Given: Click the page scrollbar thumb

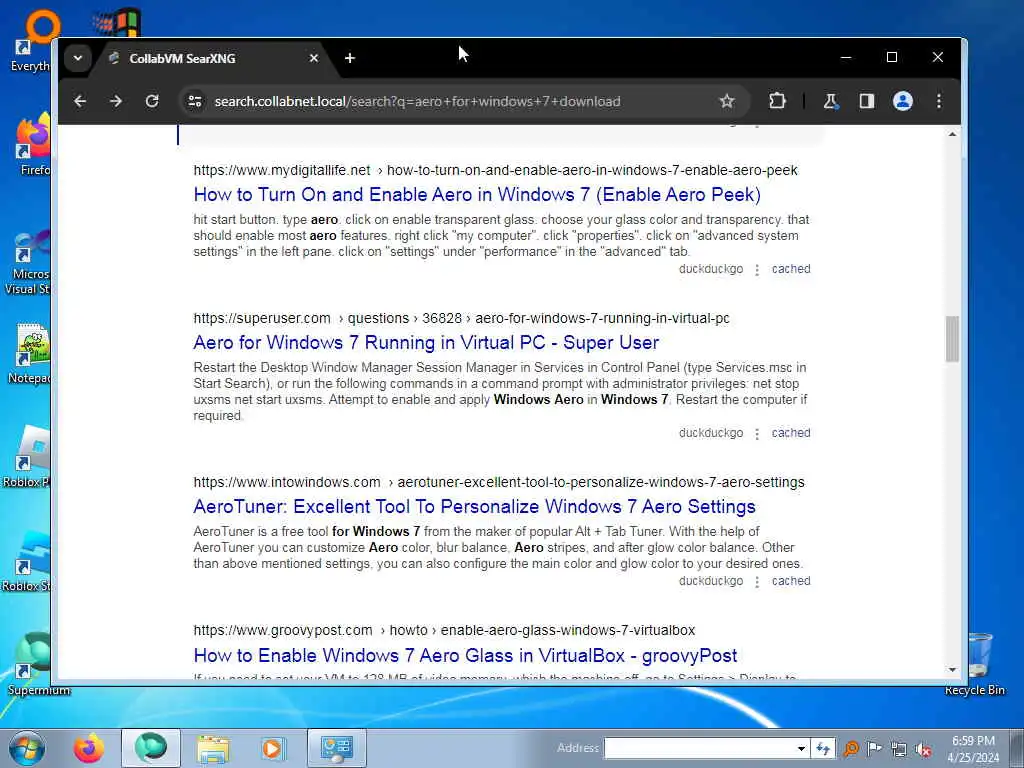Looking at the screenshot, I should click(x=952, y=339).
